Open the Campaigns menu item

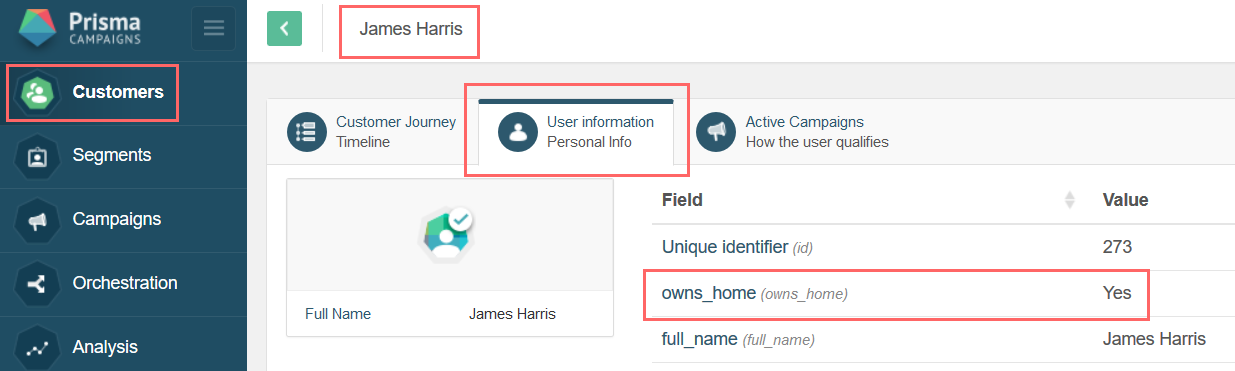[x=117, y=219]
